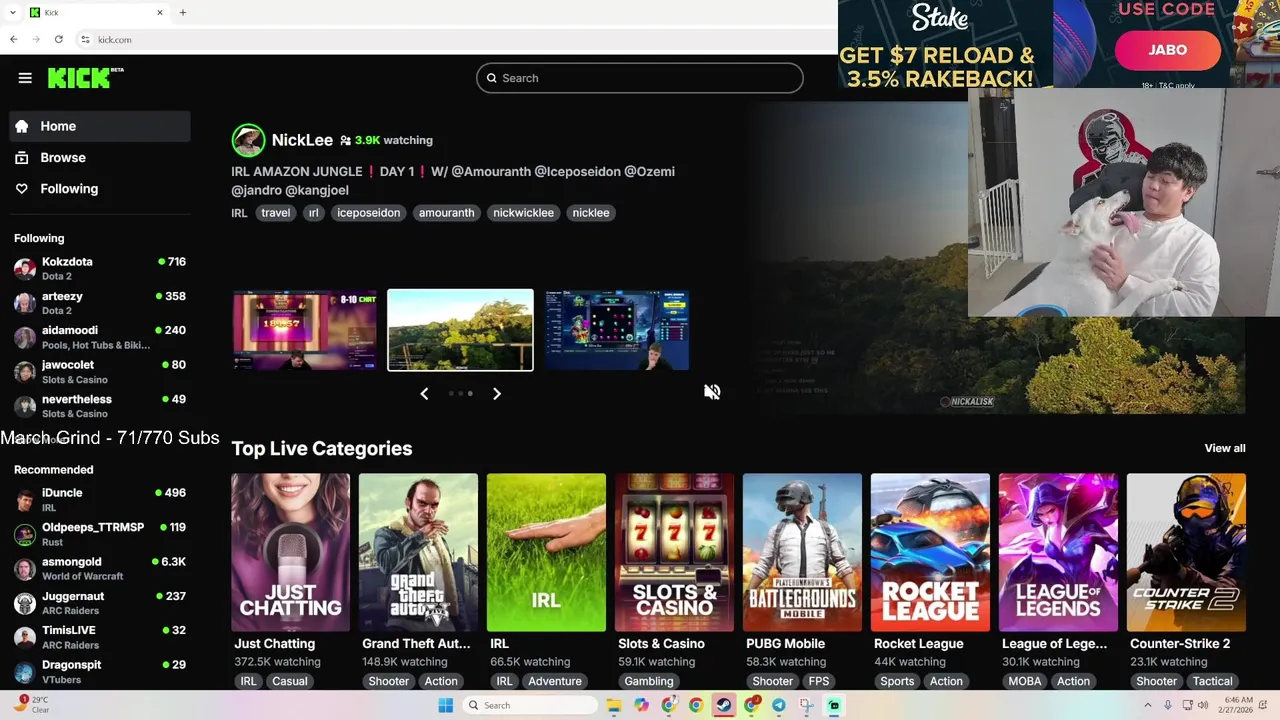Show hidden system tray icons
1280x720 pixels.
[1147, 705]
